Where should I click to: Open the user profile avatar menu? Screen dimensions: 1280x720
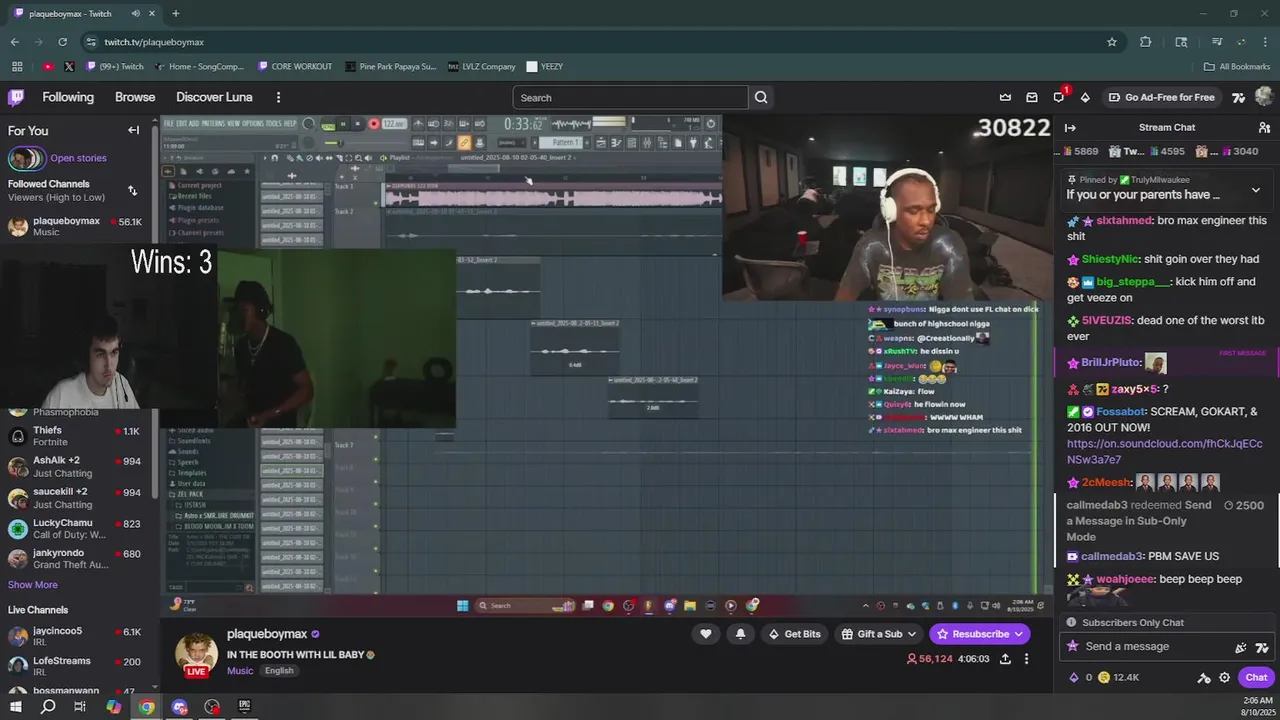[1264, 97]
